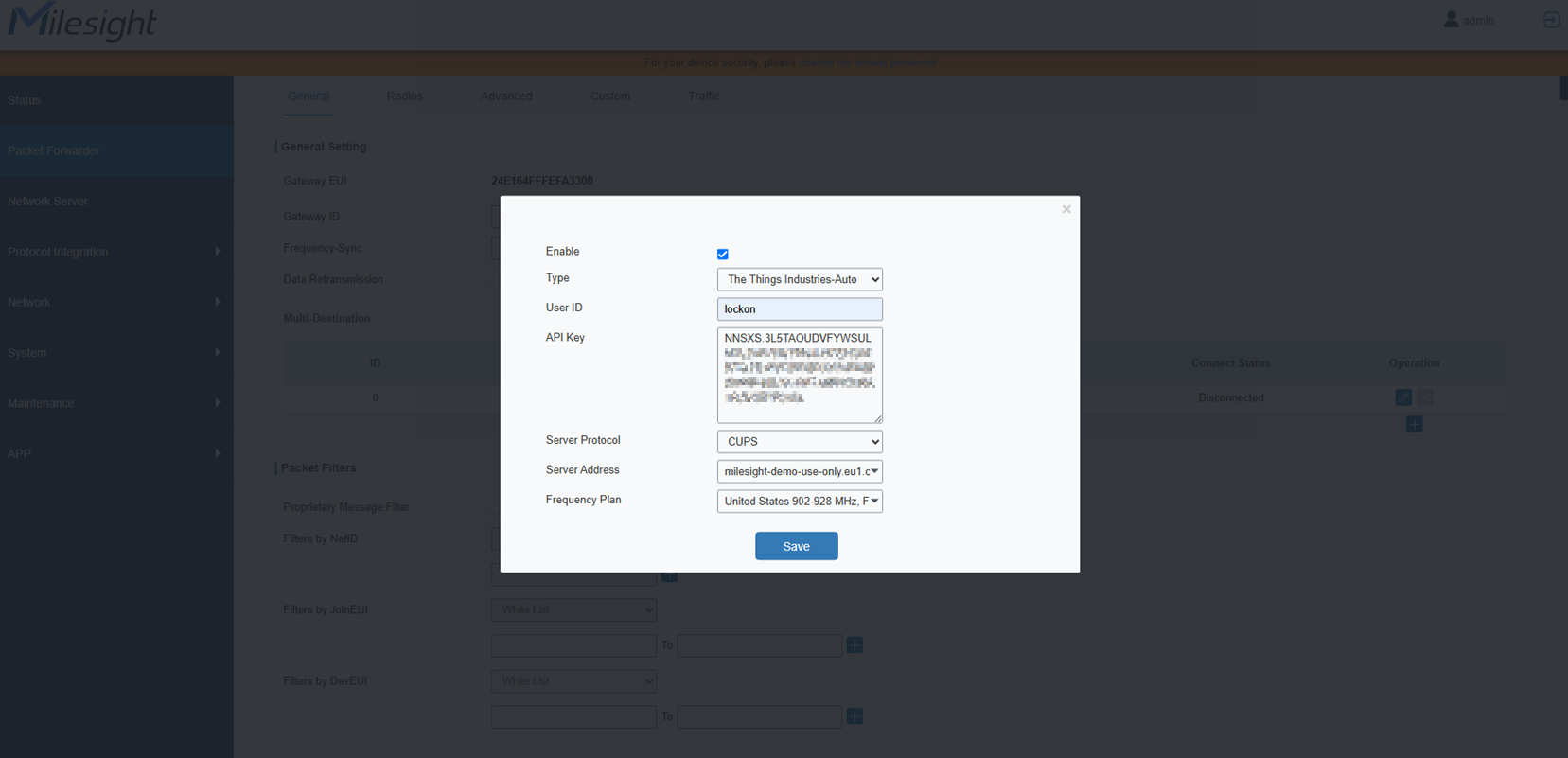Click the delete icon in destination row 0
1568x758 pixels.
(x=1425, y=397)
